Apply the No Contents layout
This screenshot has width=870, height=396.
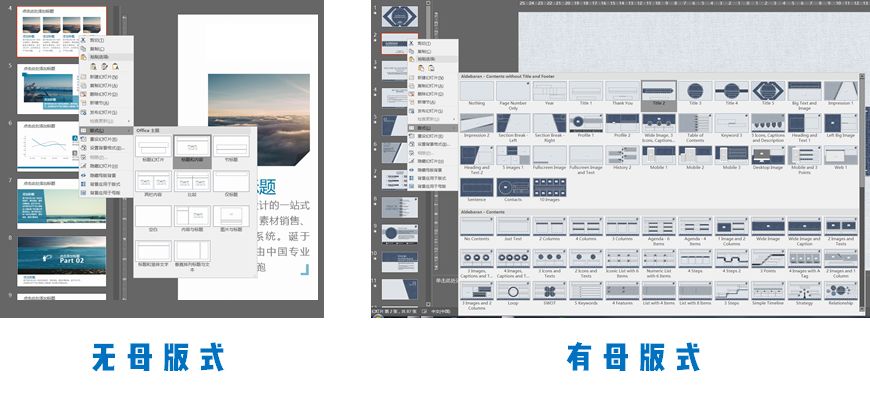[x=477, y=229]
